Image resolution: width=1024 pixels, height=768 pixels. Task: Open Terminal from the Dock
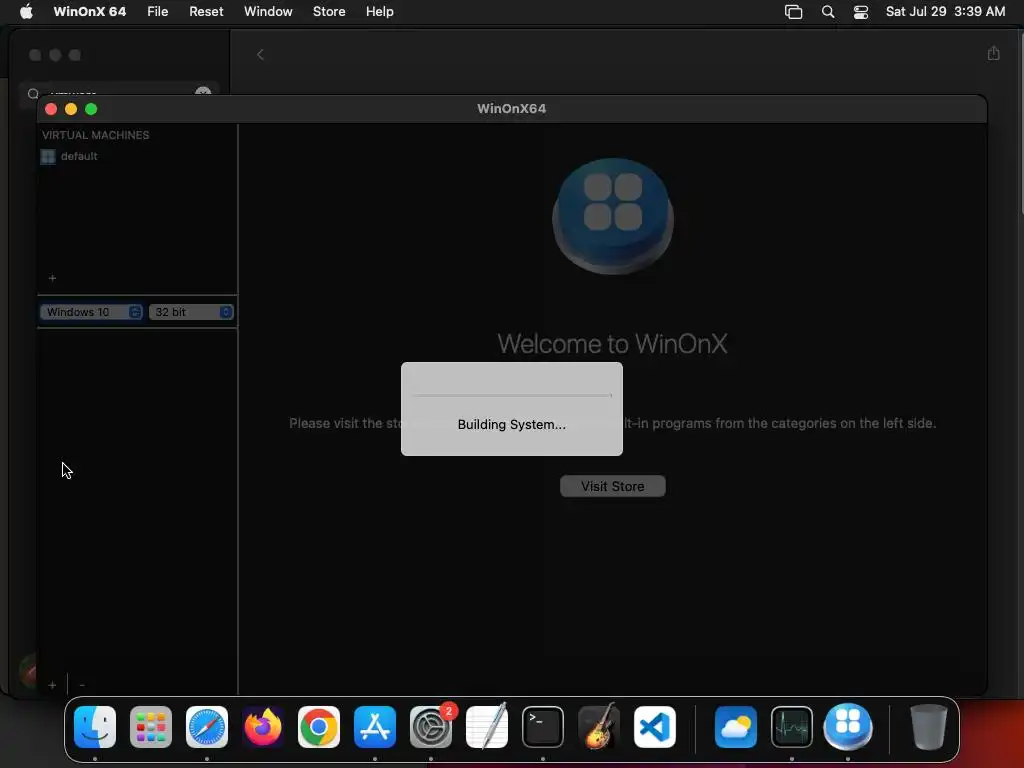543,727
